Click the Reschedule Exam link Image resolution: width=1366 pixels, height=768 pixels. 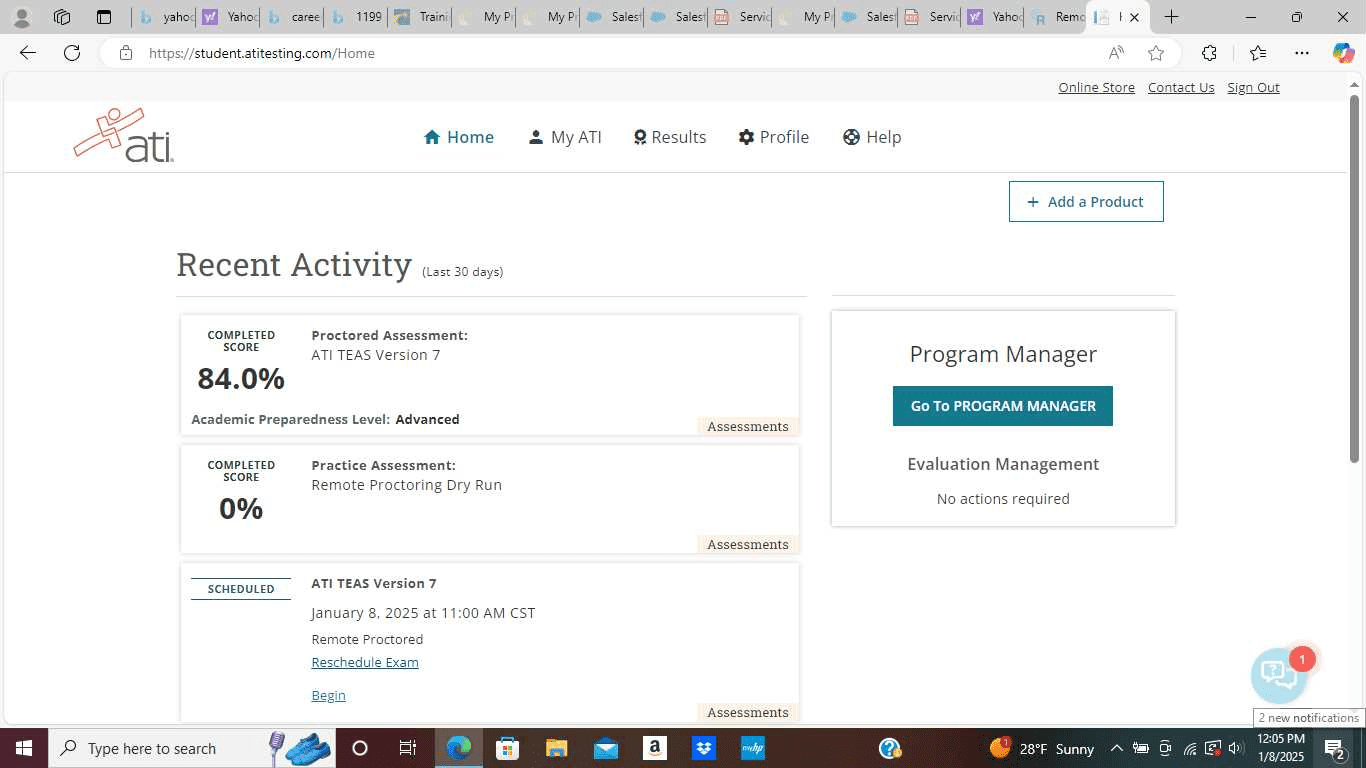(x=365, y=662)
